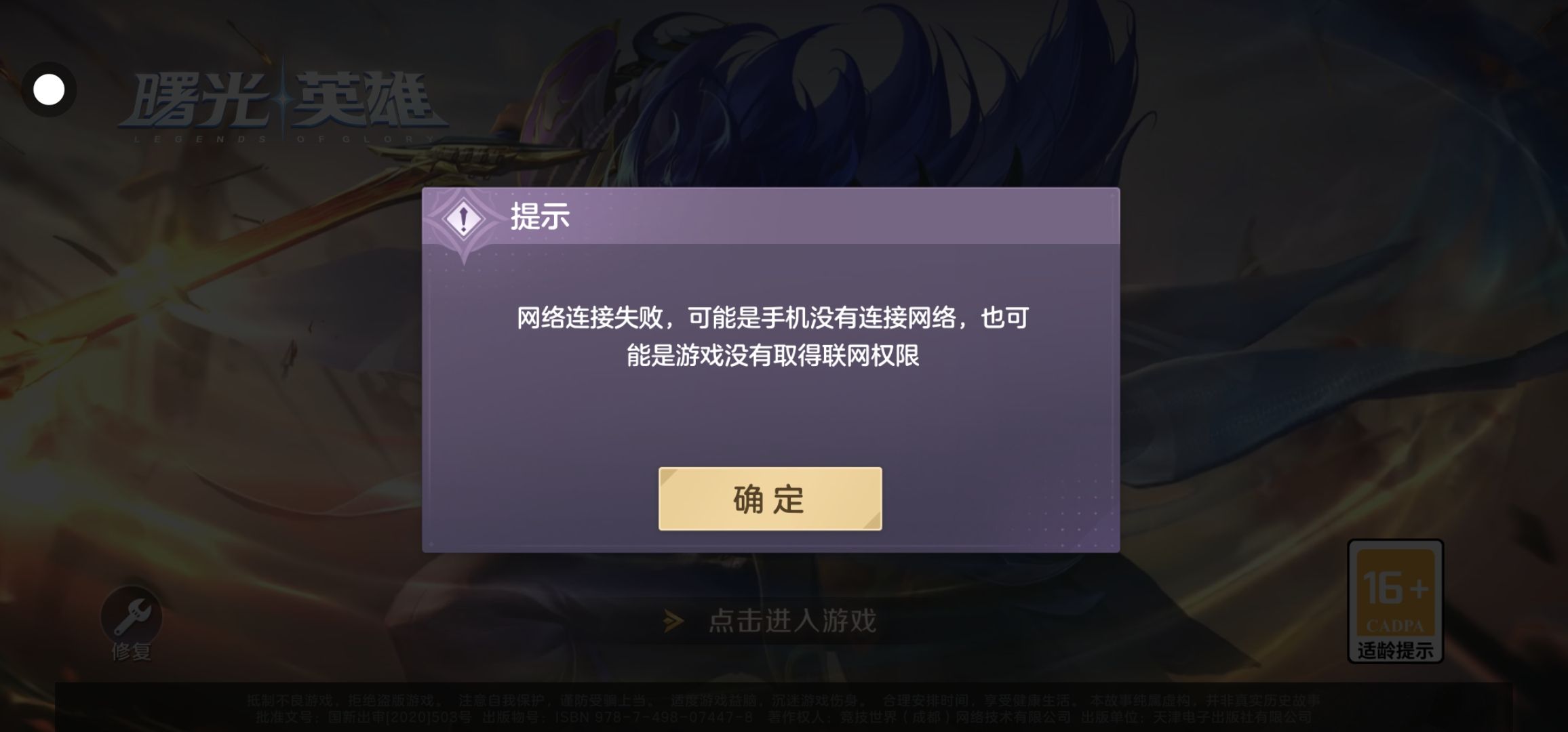Click the 网络连接失败 message first line
The width and height of the screenshot is (1568, 732).
[772, 318]
